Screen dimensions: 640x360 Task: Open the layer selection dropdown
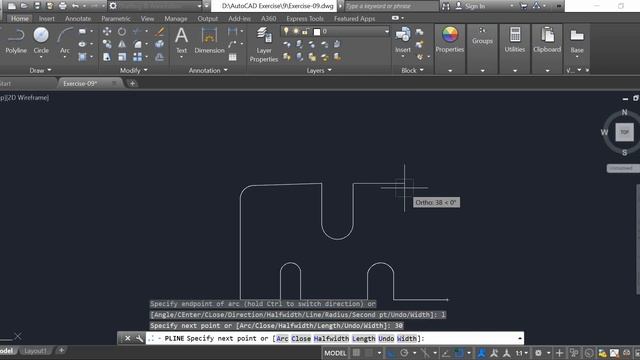[387, 31]
